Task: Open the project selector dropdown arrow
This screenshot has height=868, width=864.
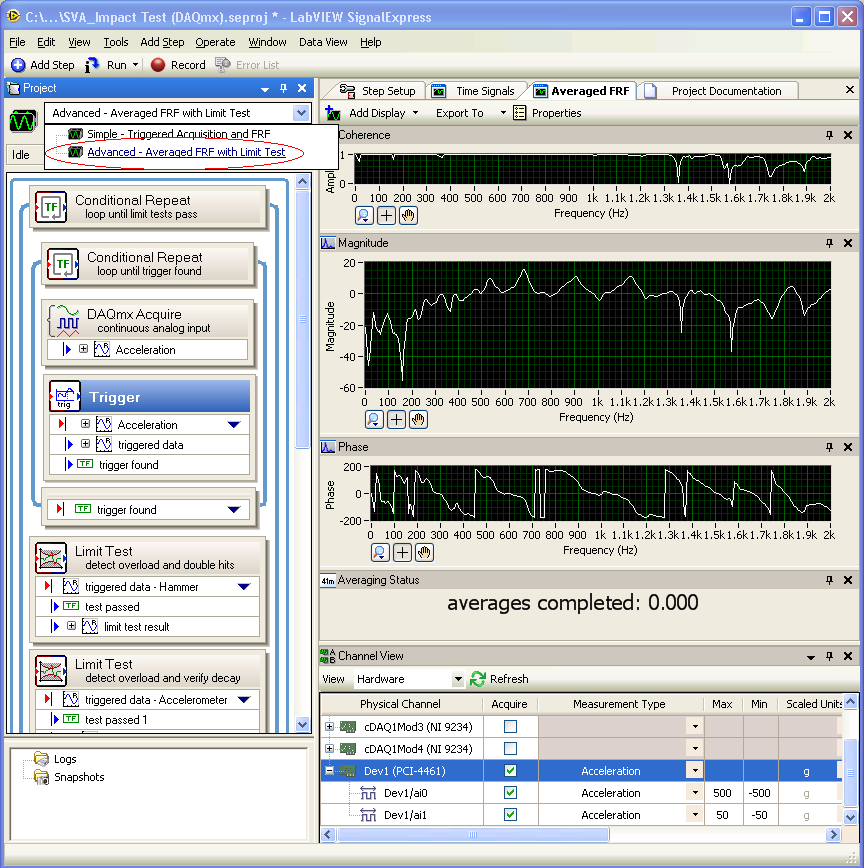Action: point(301,113)
